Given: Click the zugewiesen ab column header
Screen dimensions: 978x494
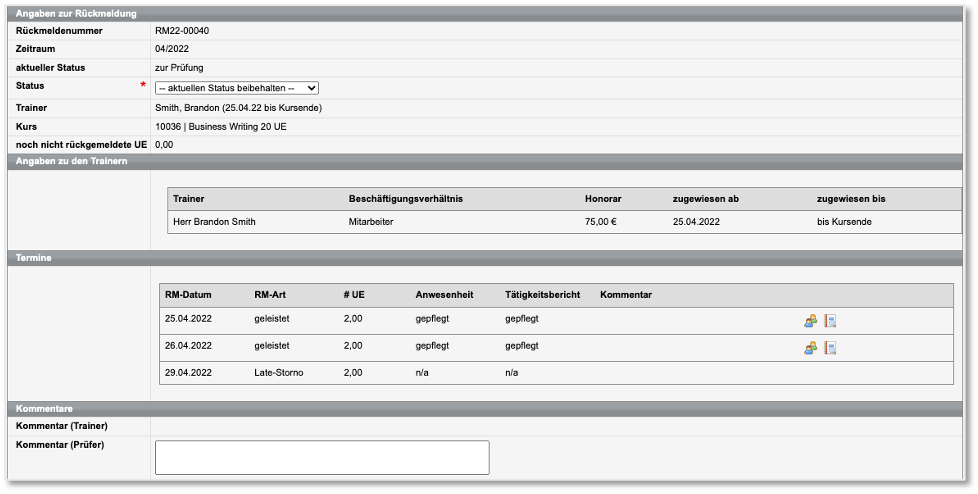Looking at the screenshot, I should [705, 199].
